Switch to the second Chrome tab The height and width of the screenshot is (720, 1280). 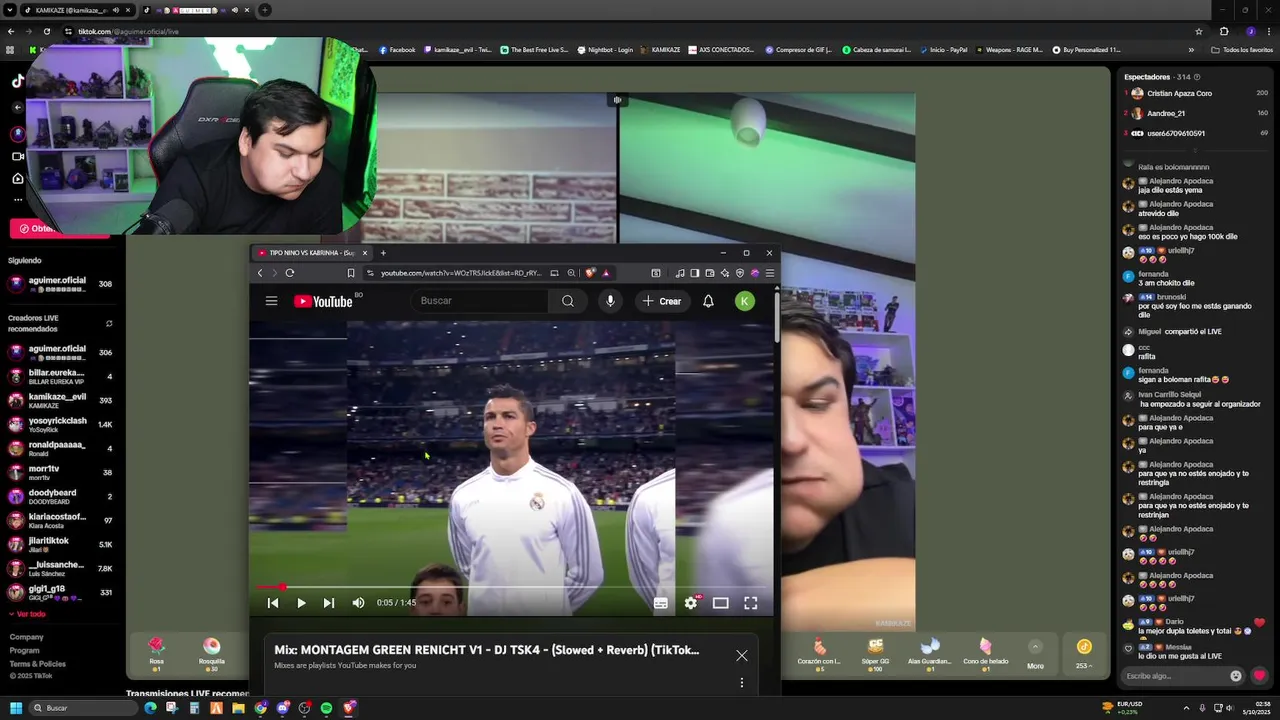tap(197, 10)
